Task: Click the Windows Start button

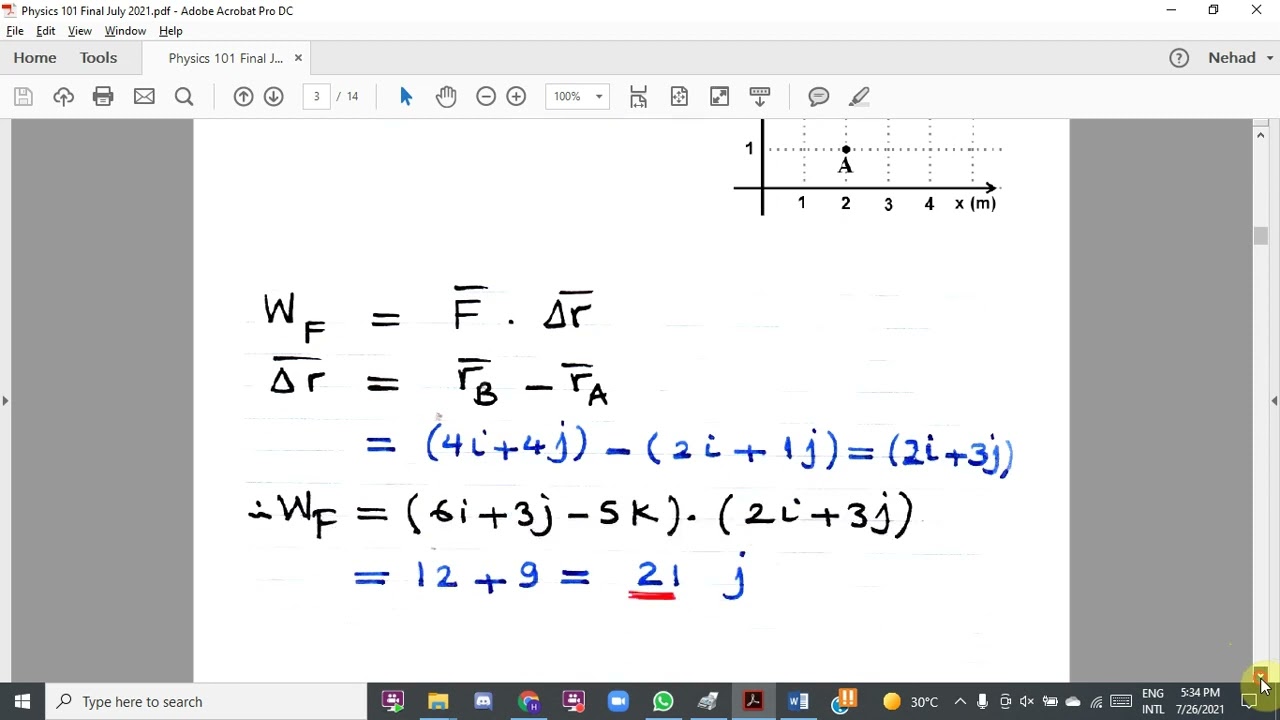Action: click(x=22, y=701)
